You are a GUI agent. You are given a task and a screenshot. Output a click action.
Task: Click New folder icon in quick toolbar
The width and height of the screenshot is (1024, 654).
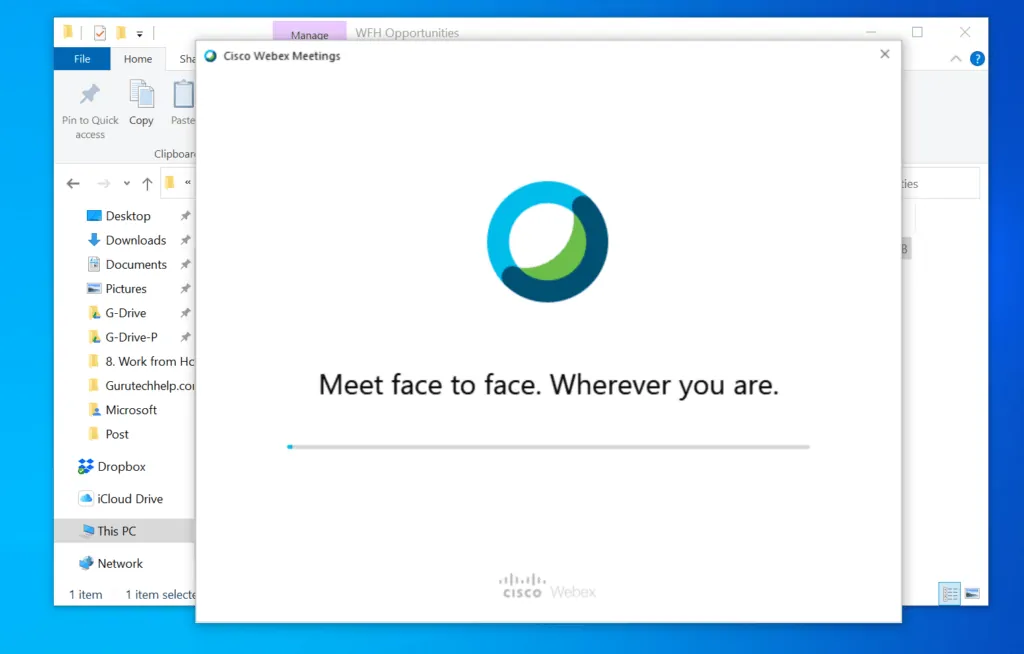click(121, 33)
